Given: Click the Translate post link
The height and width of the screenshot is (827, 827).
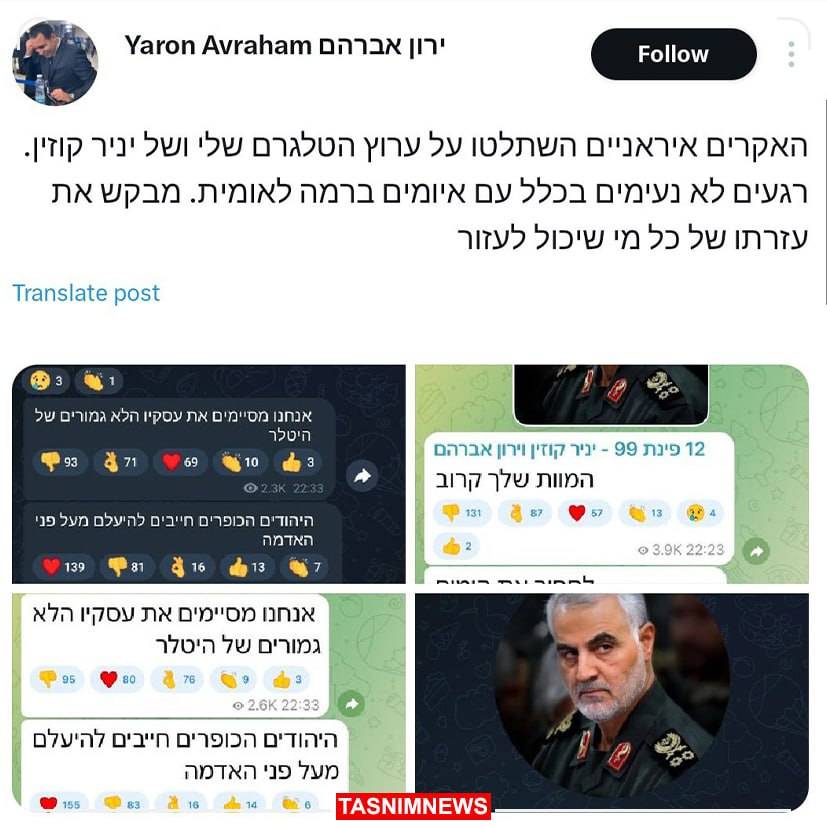Looking at the screenshot, I should pyautogui.click(x=86, y=293).
